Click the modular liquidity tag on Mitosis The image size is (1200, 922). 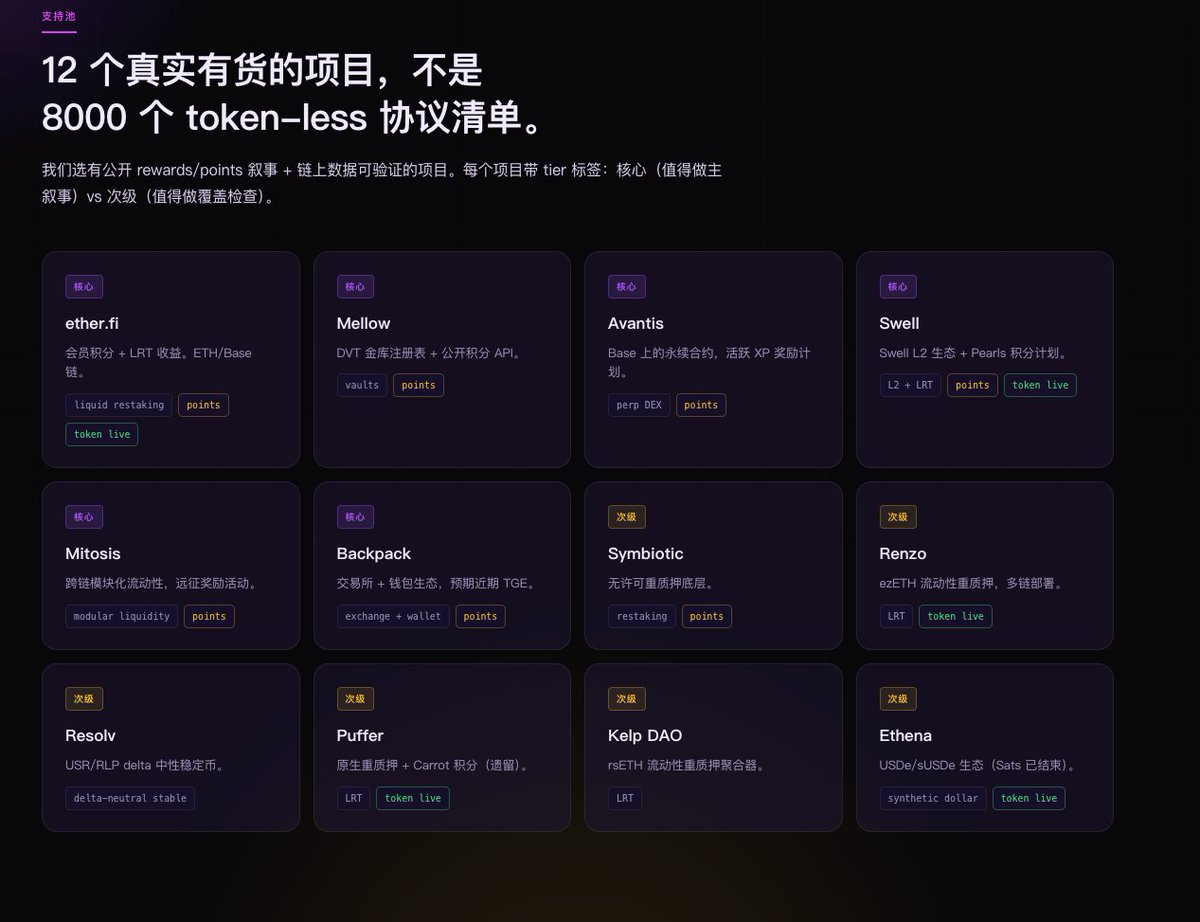coord(122,616)
